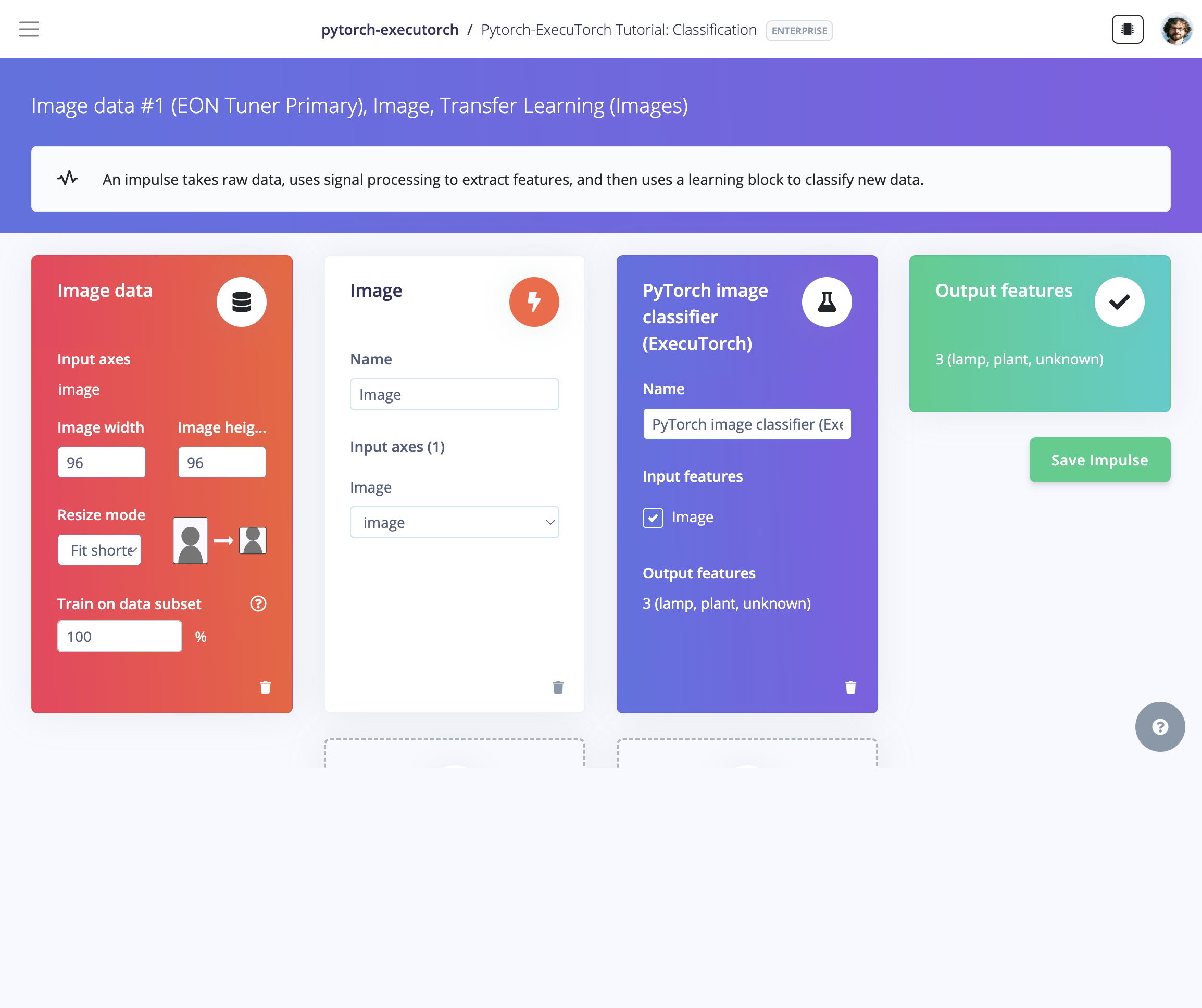Click the resize mode preview illustration
Viewport: 1202px width, 1008px height.
220,540
